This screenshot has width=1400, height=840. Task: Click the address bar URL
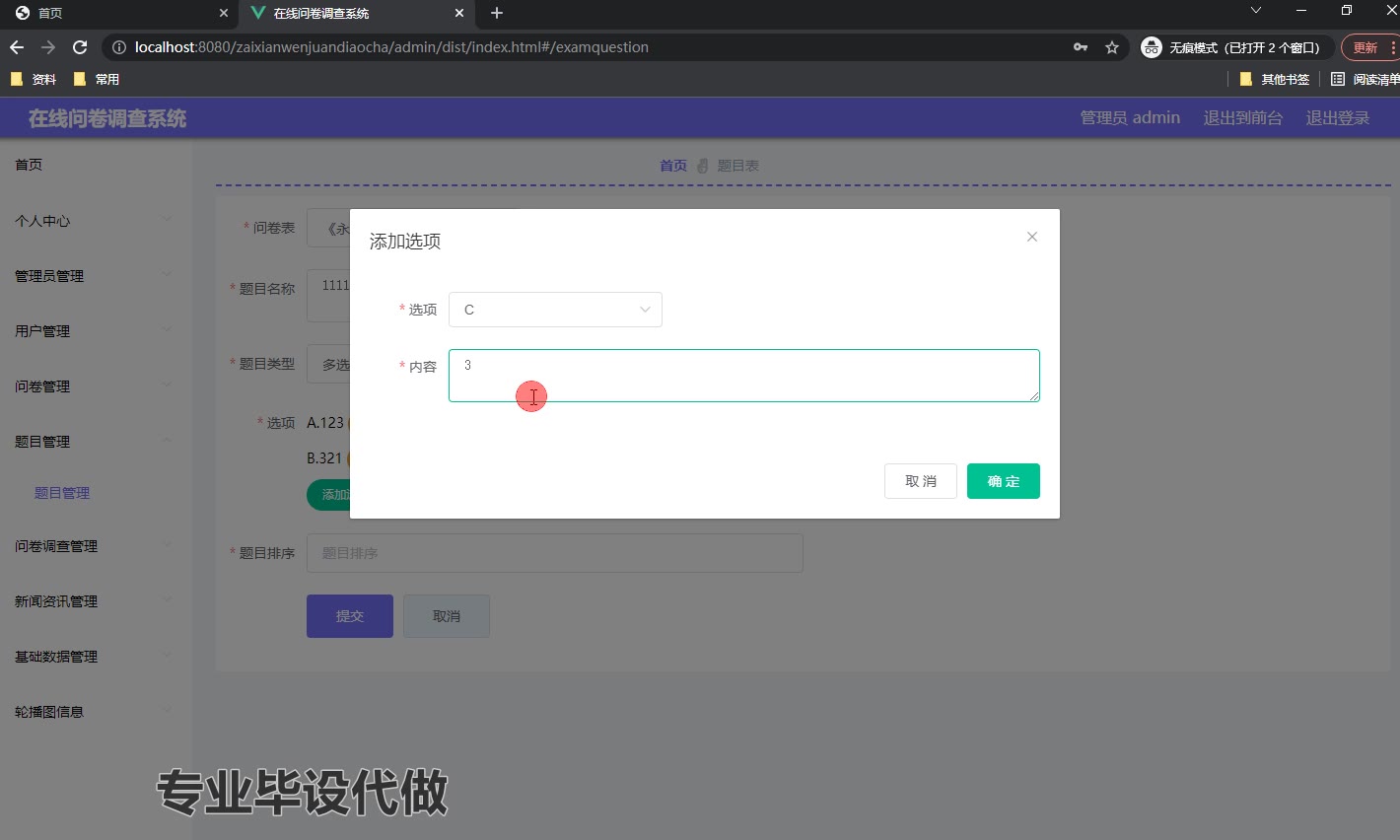click(391, 47)
